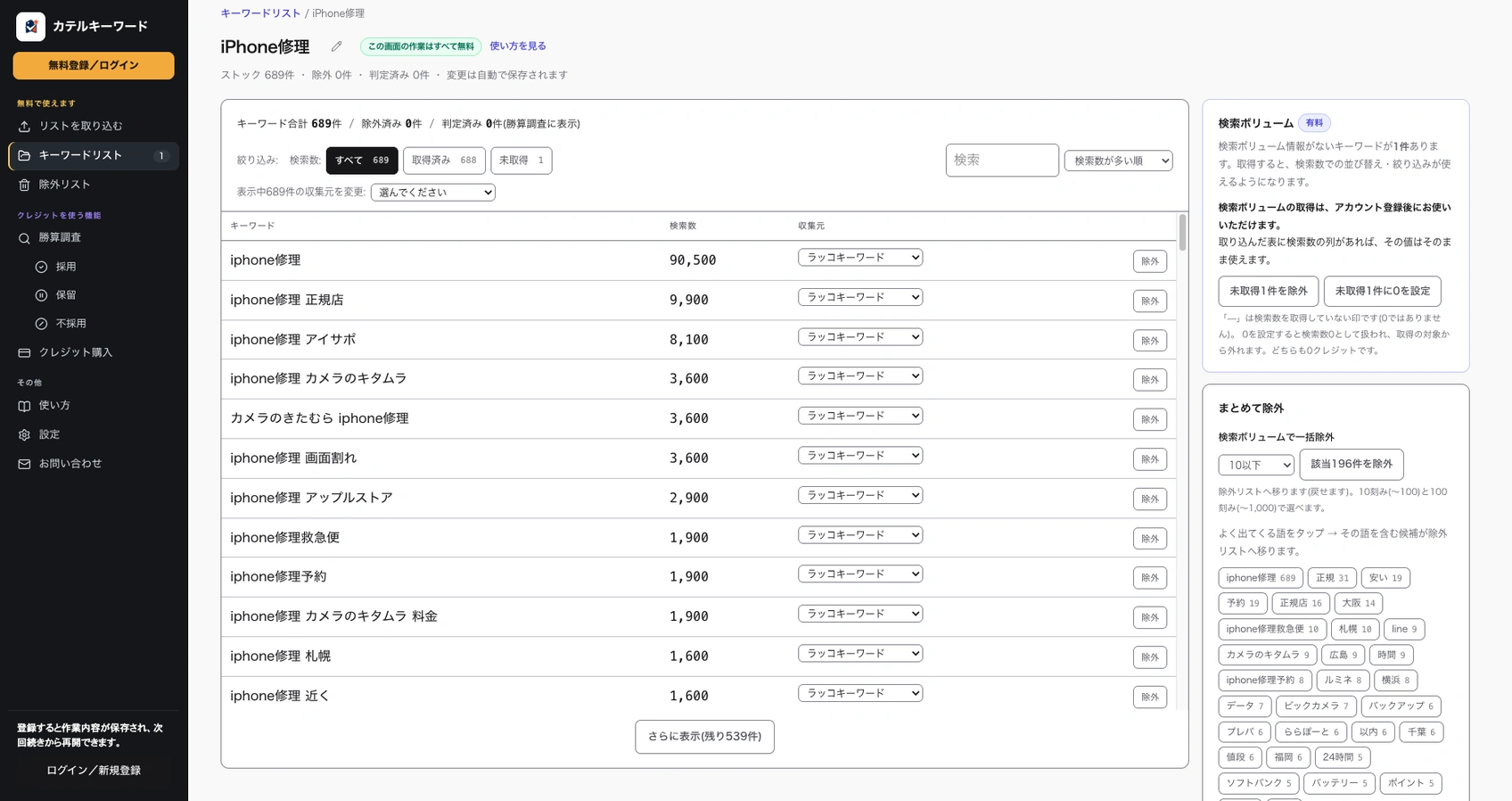Open 勝算調査 in the sidebar
The image size is (1512, 801).
coord(94,237)
